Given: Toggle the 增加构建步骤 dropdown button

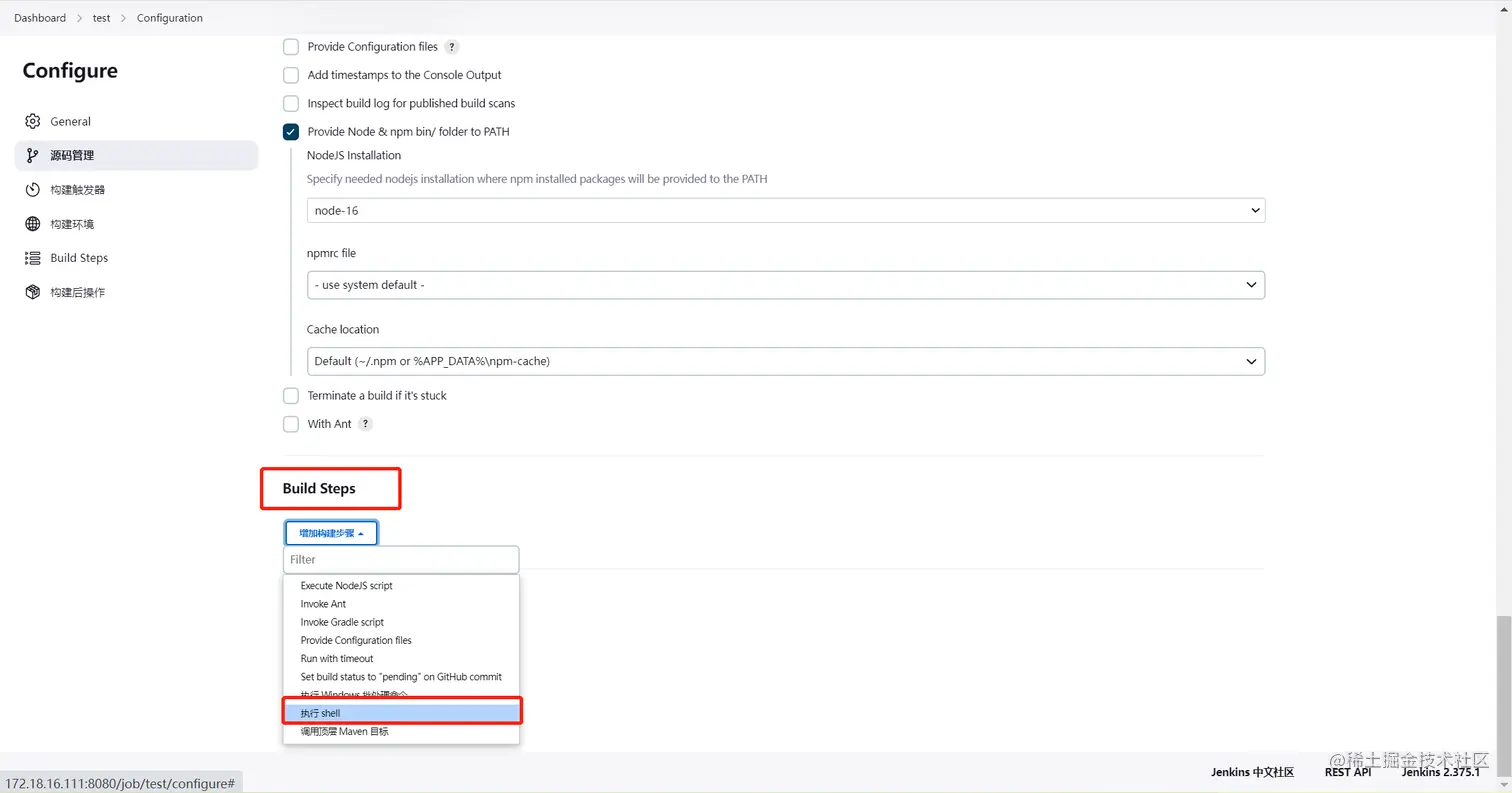Looking at the screenshot, I should 331,533.
